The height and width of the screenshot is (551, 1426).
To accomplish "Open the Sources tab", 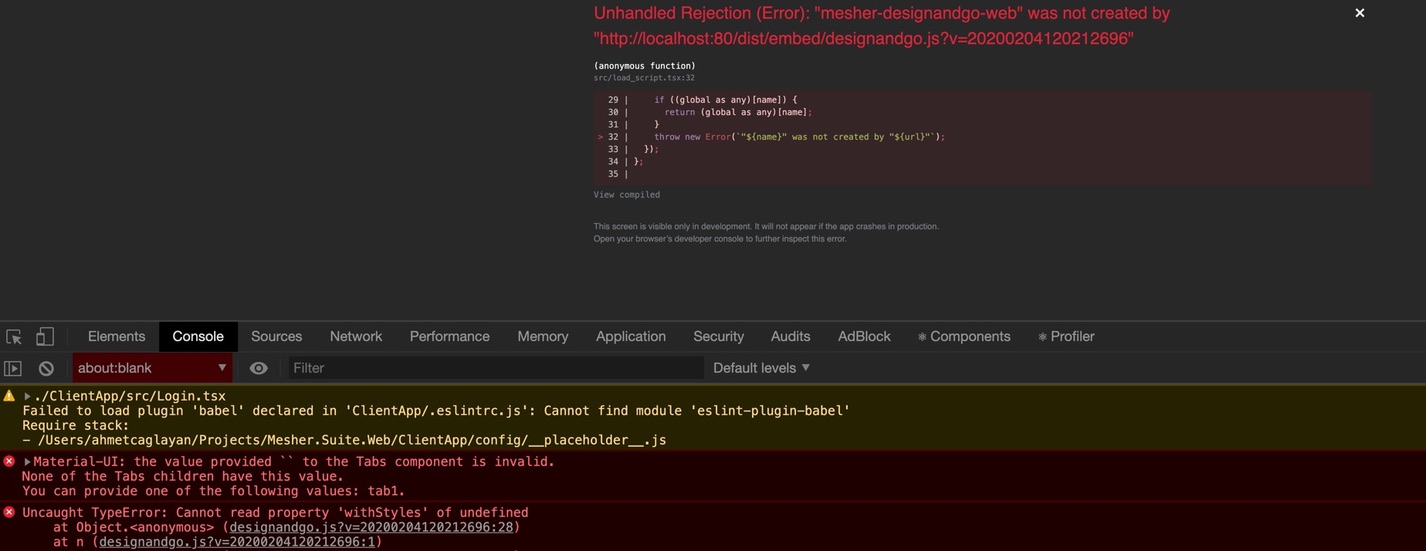I will 277,337.
